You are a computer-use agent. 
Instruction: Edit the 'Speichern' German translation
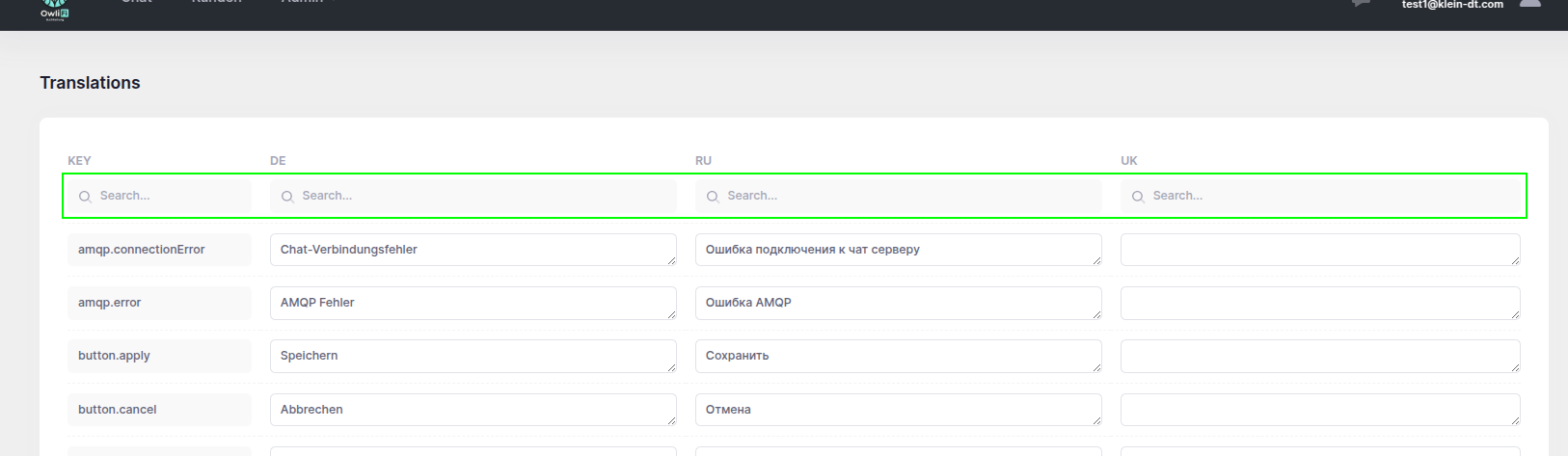point(473,356)
